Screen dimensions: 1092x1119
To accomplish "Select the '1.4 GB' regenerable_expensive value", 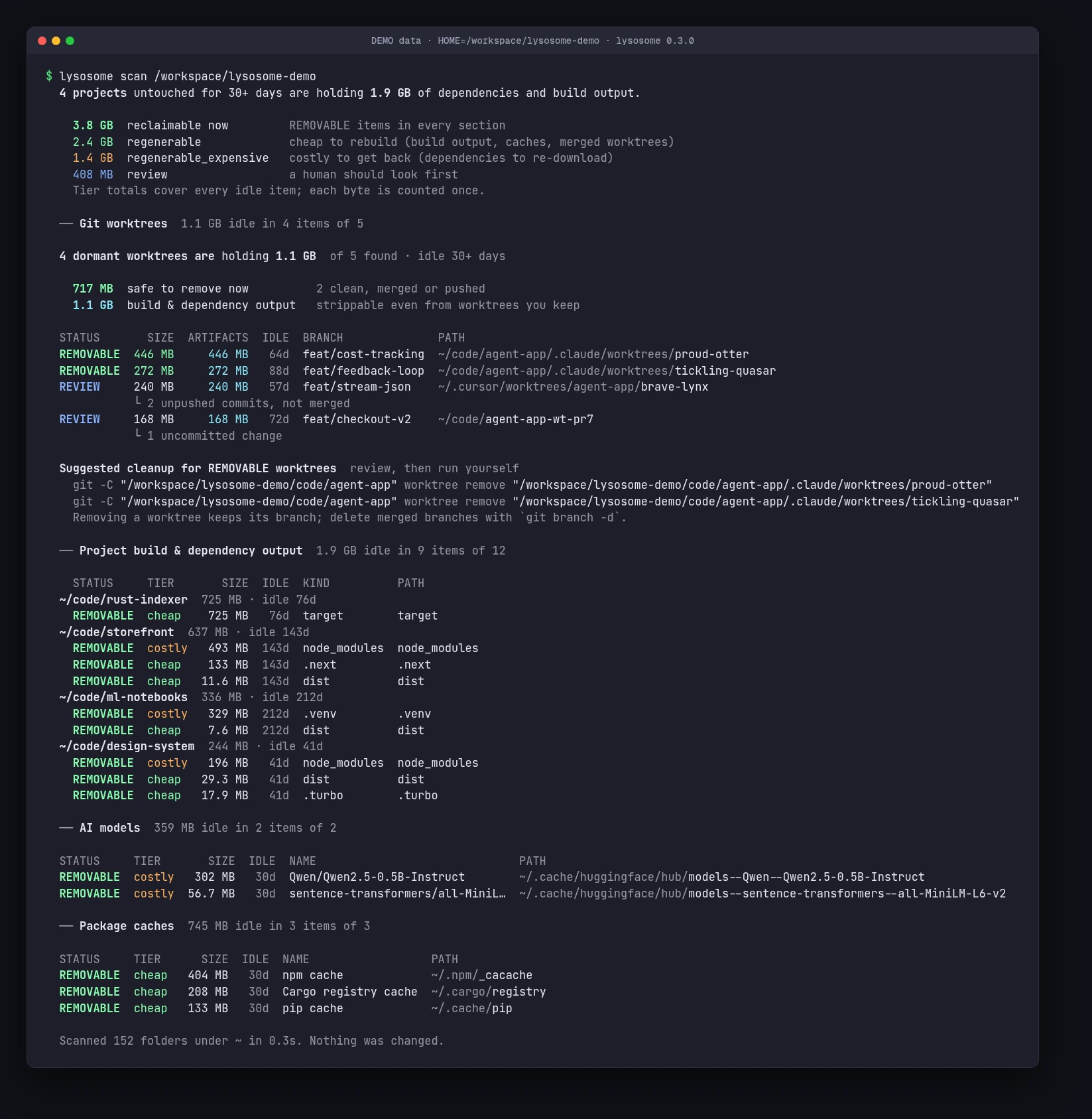I will pos(93,158).
